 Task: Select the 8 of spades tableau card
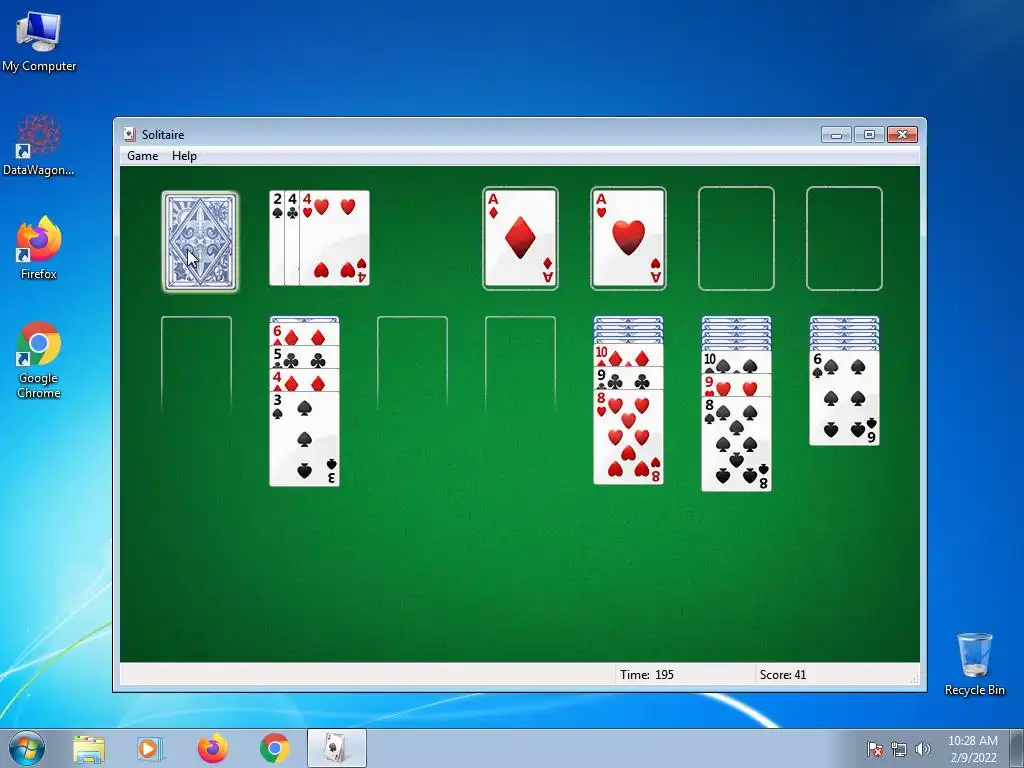pos(737,443)
